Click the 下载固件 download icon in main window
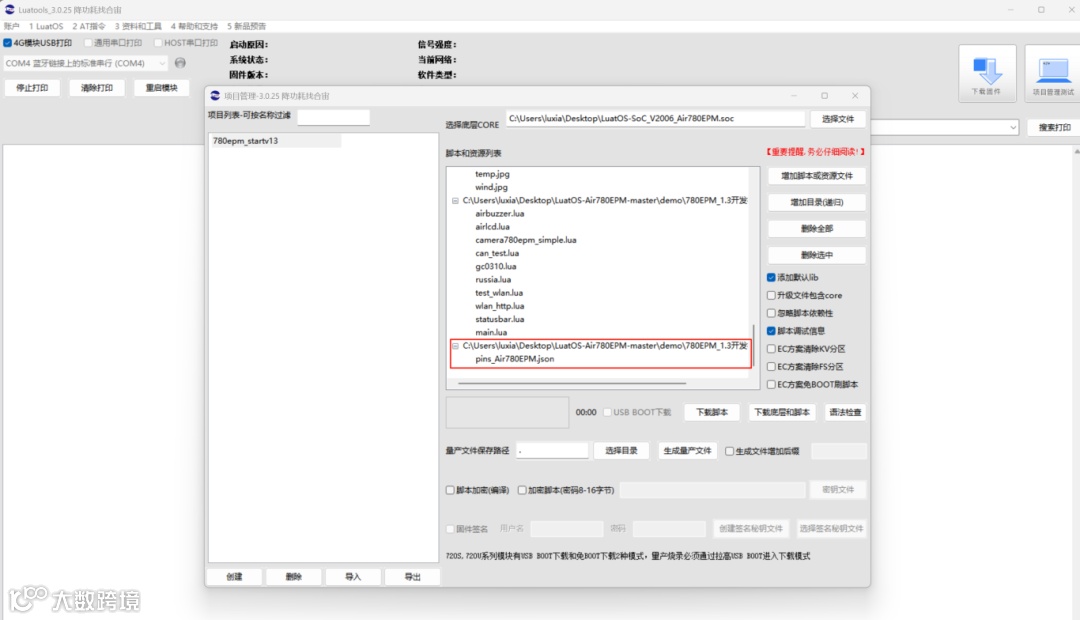1080x620 pixels. [x=987, y=74]
